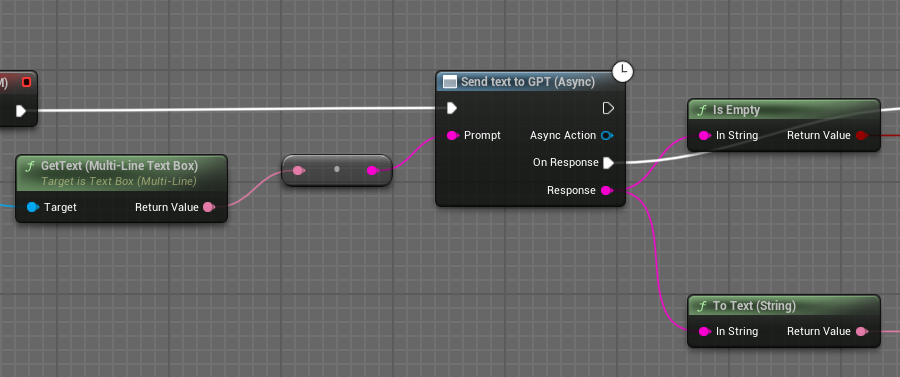Screen dimensions: 900x377
Task: Click the input execution pin on Send text to GPT
Action: (452, 108)
